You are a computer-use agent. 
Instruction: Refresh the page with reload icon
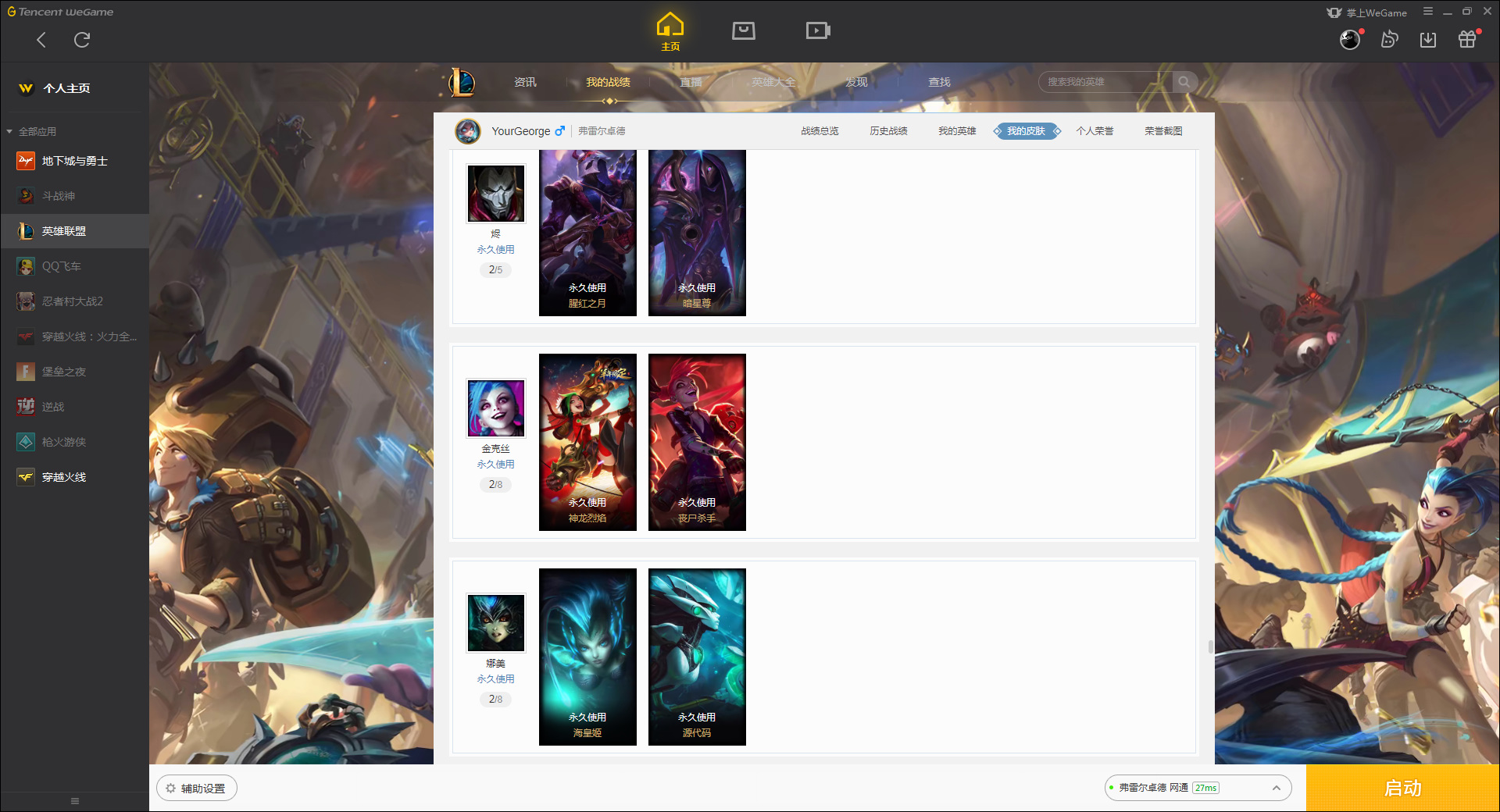pyautogui.click(x=82, y=40)
